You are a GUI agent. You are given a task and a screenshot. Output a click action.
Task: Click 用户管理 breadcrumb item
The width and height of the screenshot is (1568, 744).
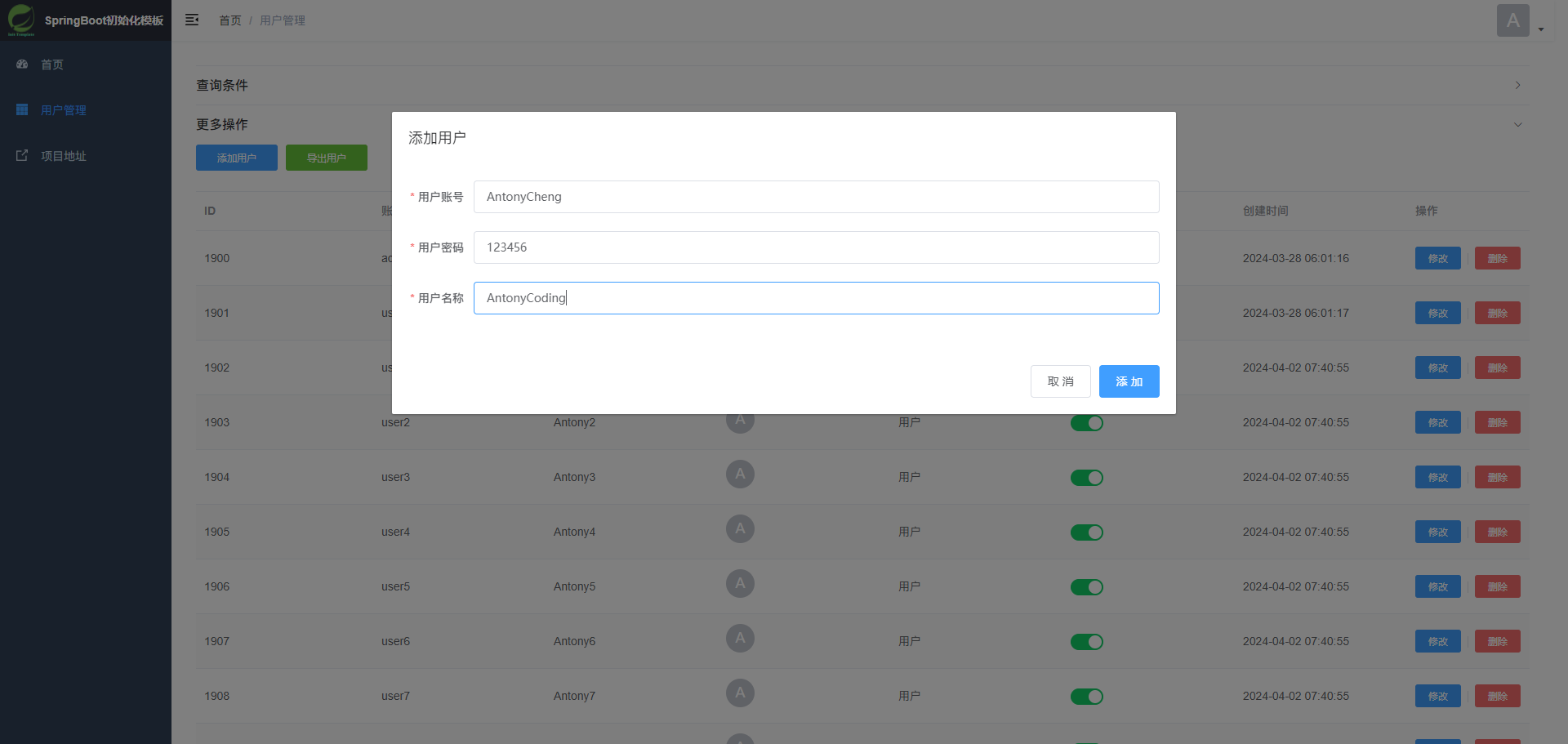(283, 20)
